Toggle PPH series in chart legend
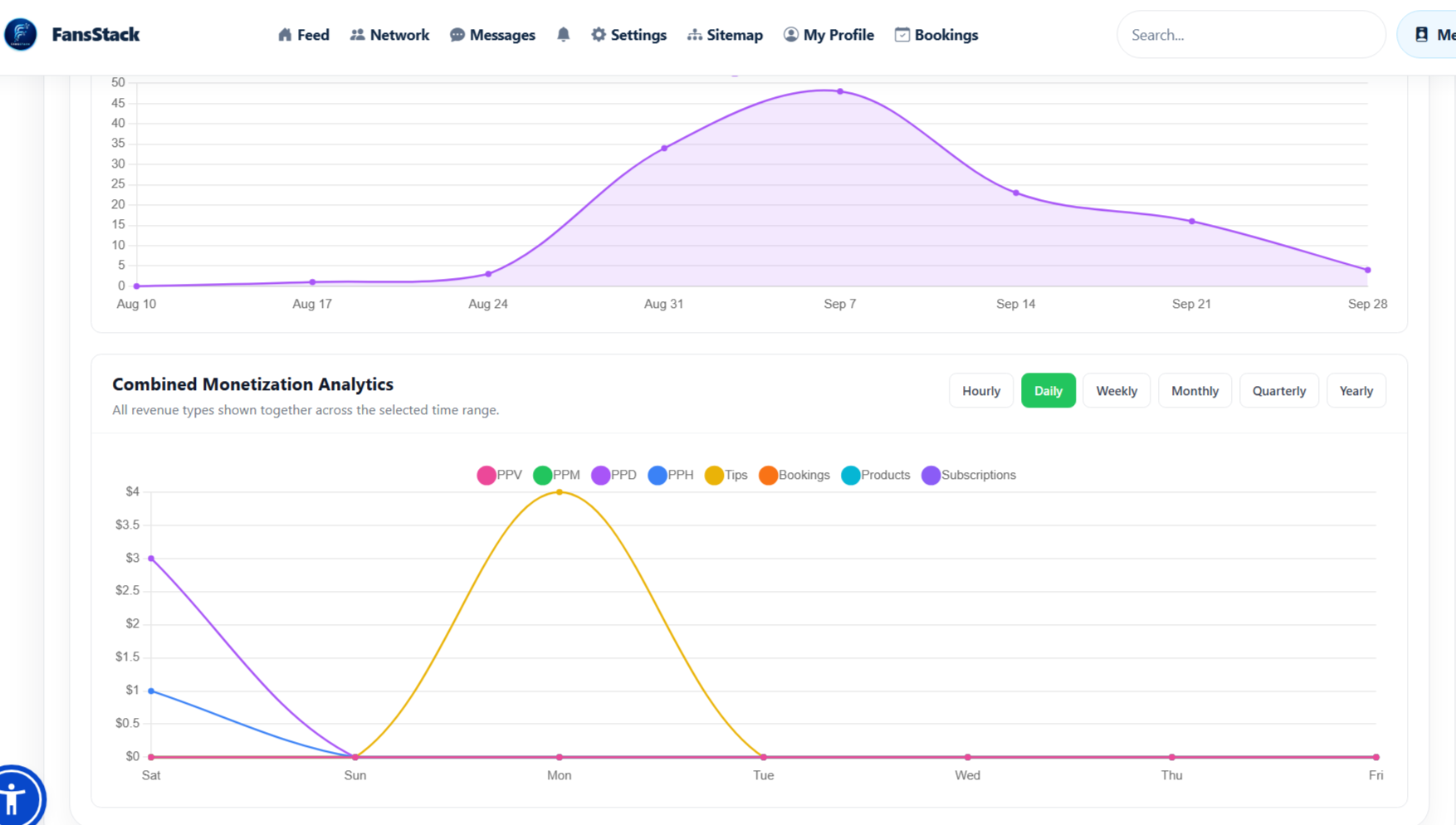Viewport: 1456px width, 825px height. [x=671, y=476]
